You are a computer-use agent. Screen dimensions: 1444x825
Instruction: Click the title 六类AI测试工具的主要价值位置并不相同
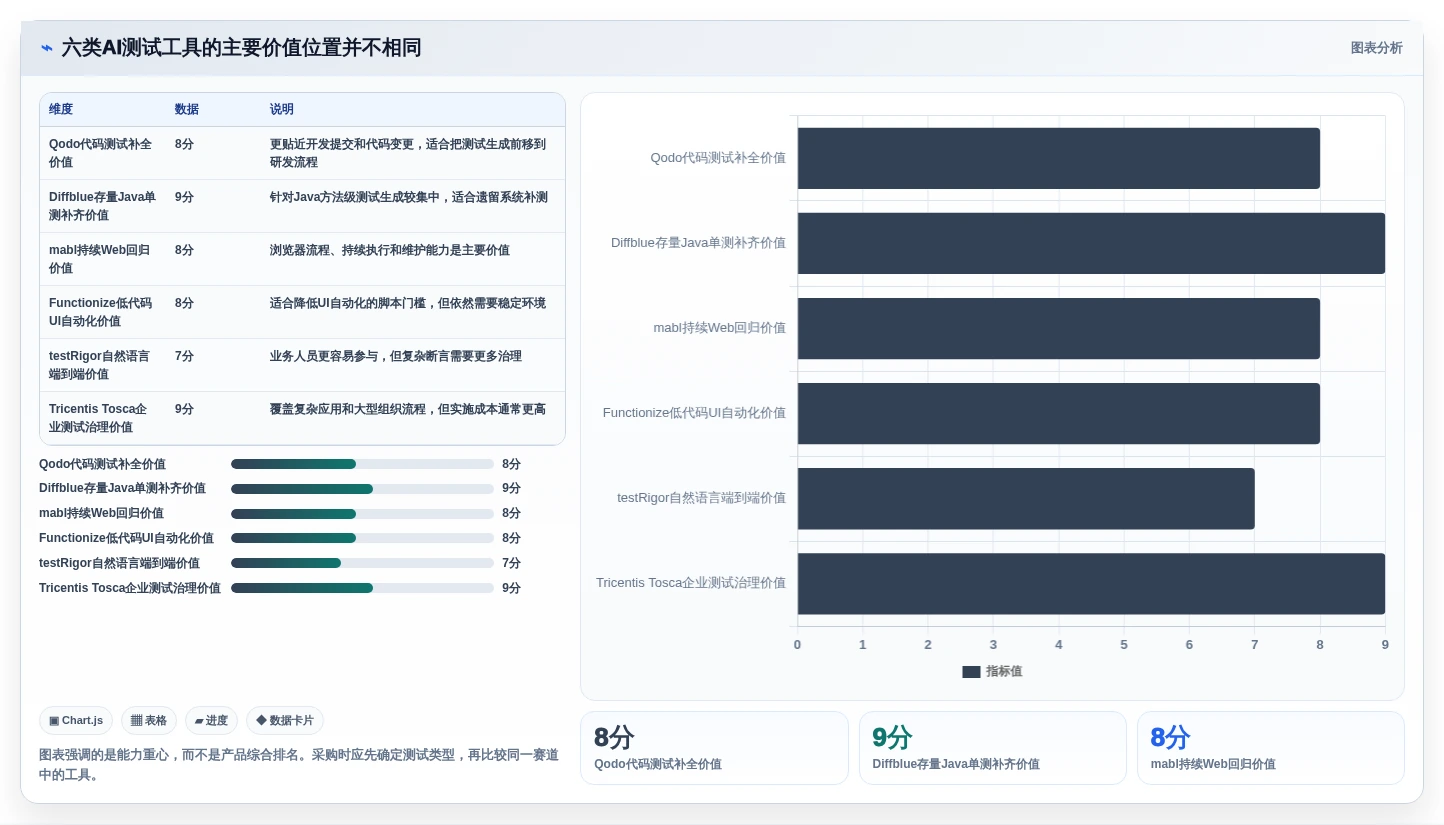click(x=241, y=48)
